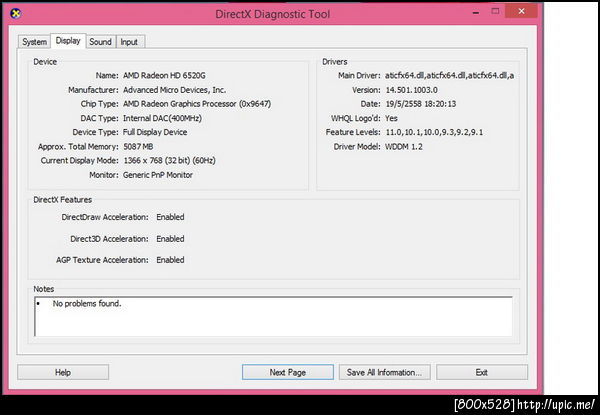Click the Exit button
This screenshot has width=600, height=415.
(482, 372)
